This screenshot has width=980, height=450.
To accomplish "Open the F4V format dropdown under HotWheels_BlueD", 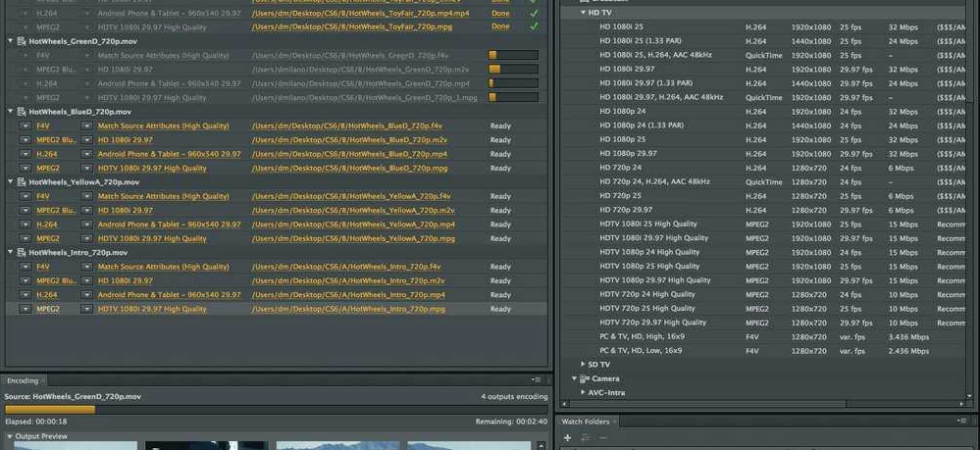I will point(25,126).
